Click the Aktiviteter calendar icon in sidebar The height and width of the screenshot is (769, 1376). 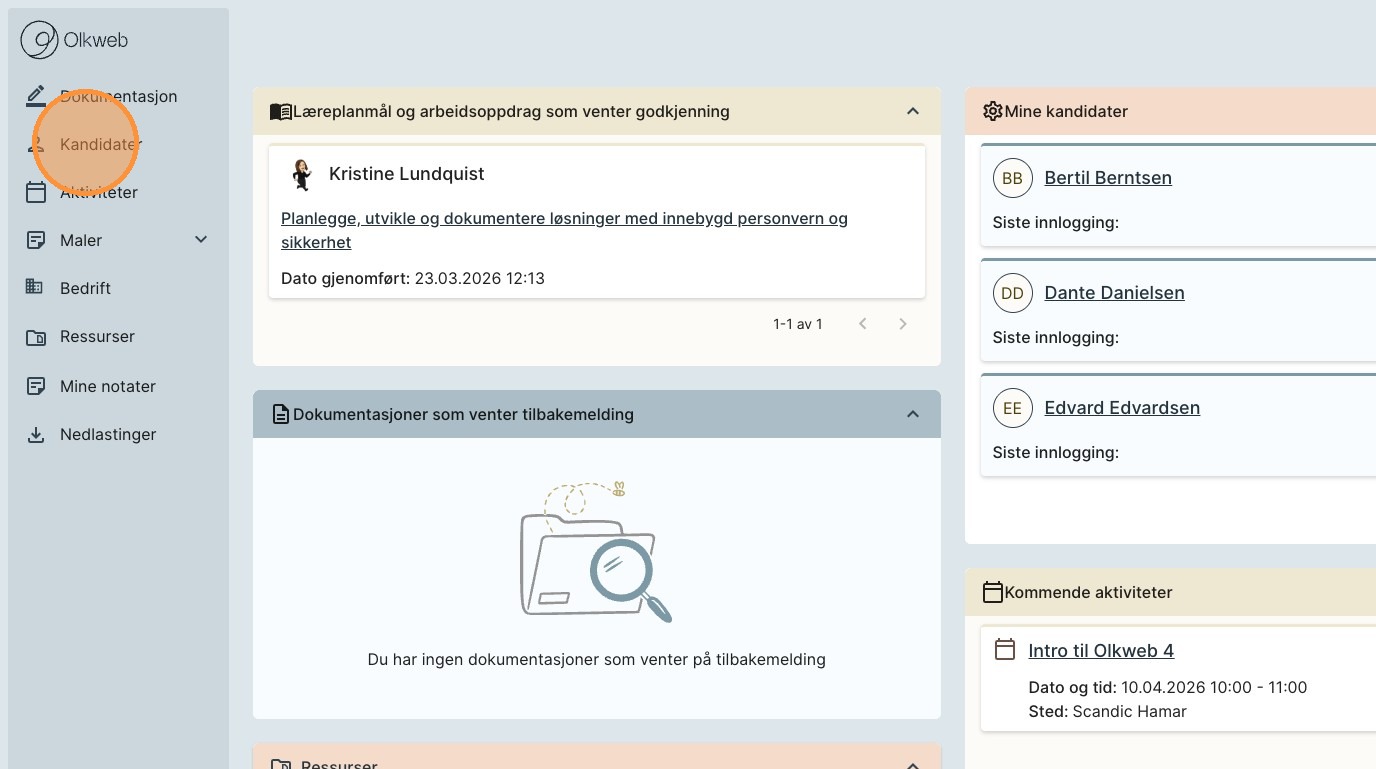point(36,192)
